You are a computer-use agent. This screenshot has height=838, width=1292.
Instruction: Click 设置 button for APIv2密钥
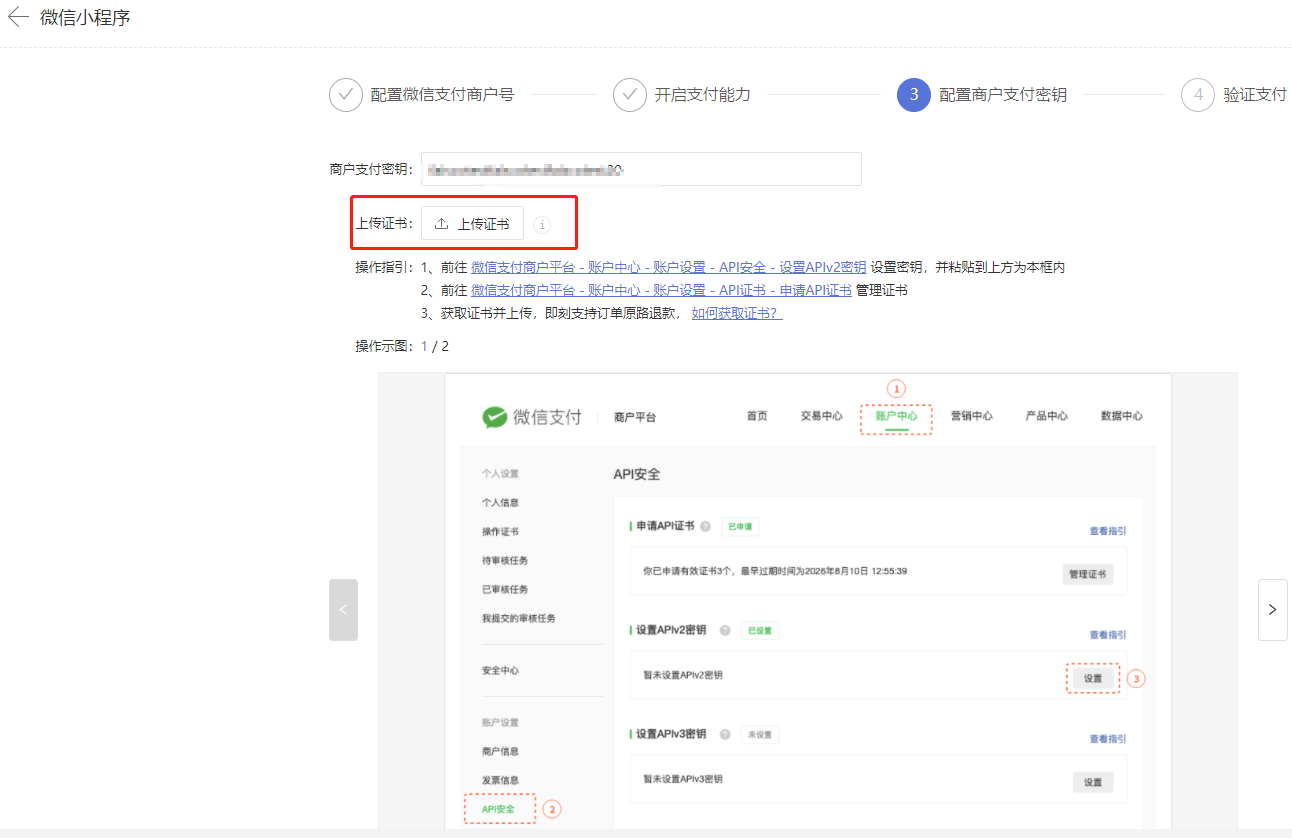click(1092, 678)
